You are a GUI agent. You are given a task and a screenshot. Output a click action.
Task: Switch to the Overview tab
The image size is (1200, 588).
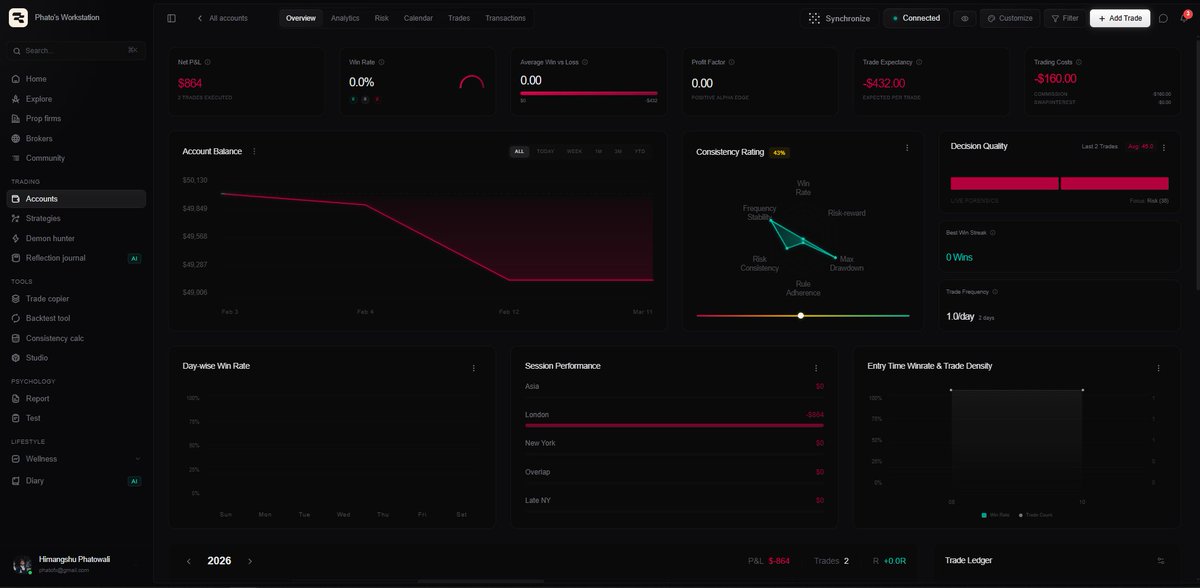coord(300,18)
